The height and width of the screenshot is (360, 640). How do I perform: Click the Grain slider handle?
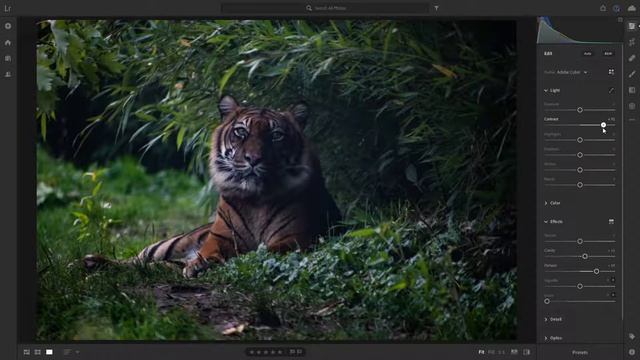click(547, 301)
